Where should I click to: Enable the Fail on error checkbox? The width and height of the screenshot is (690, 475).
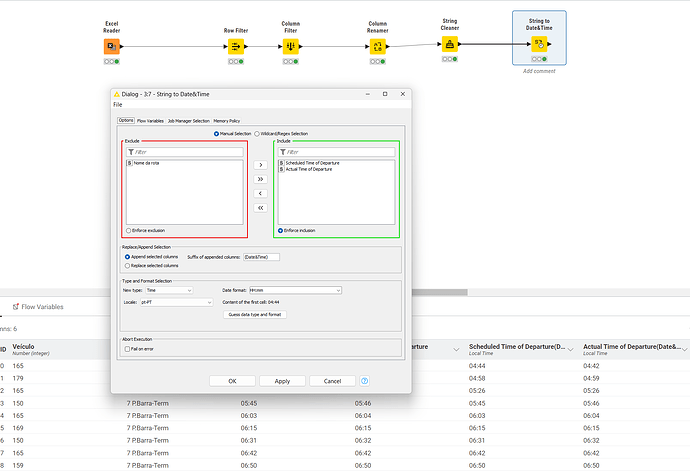(x=127, y=348)
